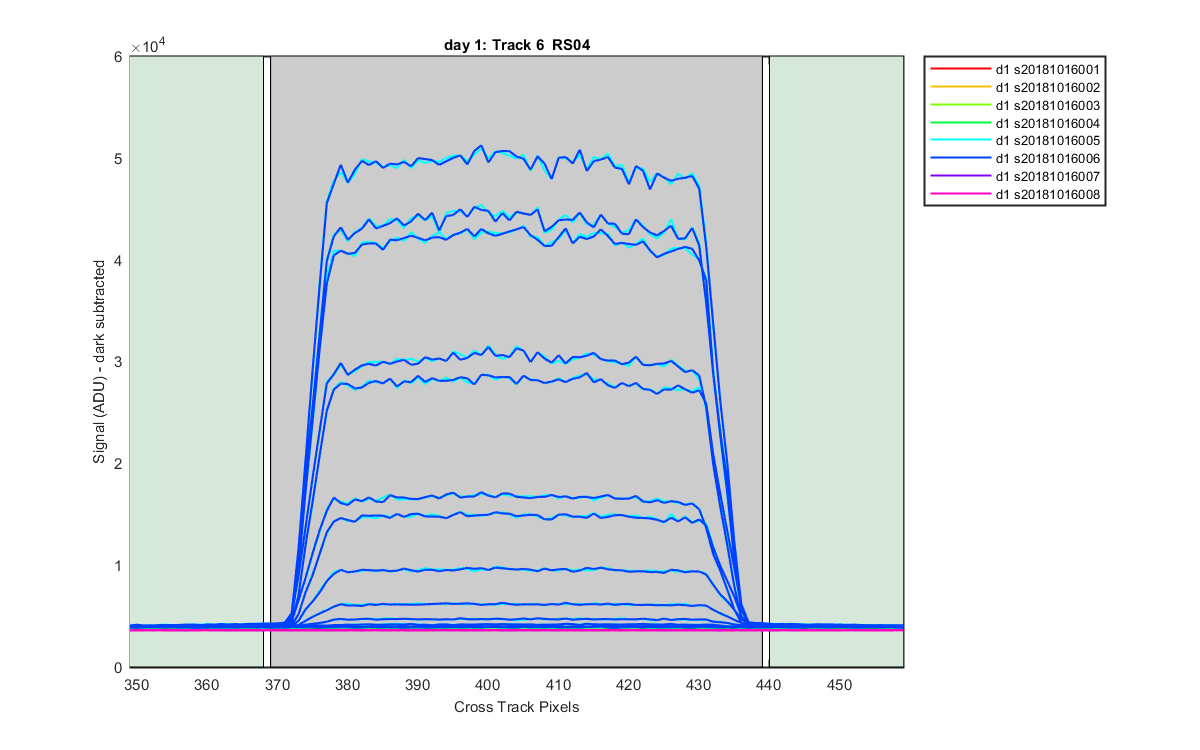The image size is (1200, 750).
Task: Select legend entry d1 s20181016005
Action: (1016, 141)
